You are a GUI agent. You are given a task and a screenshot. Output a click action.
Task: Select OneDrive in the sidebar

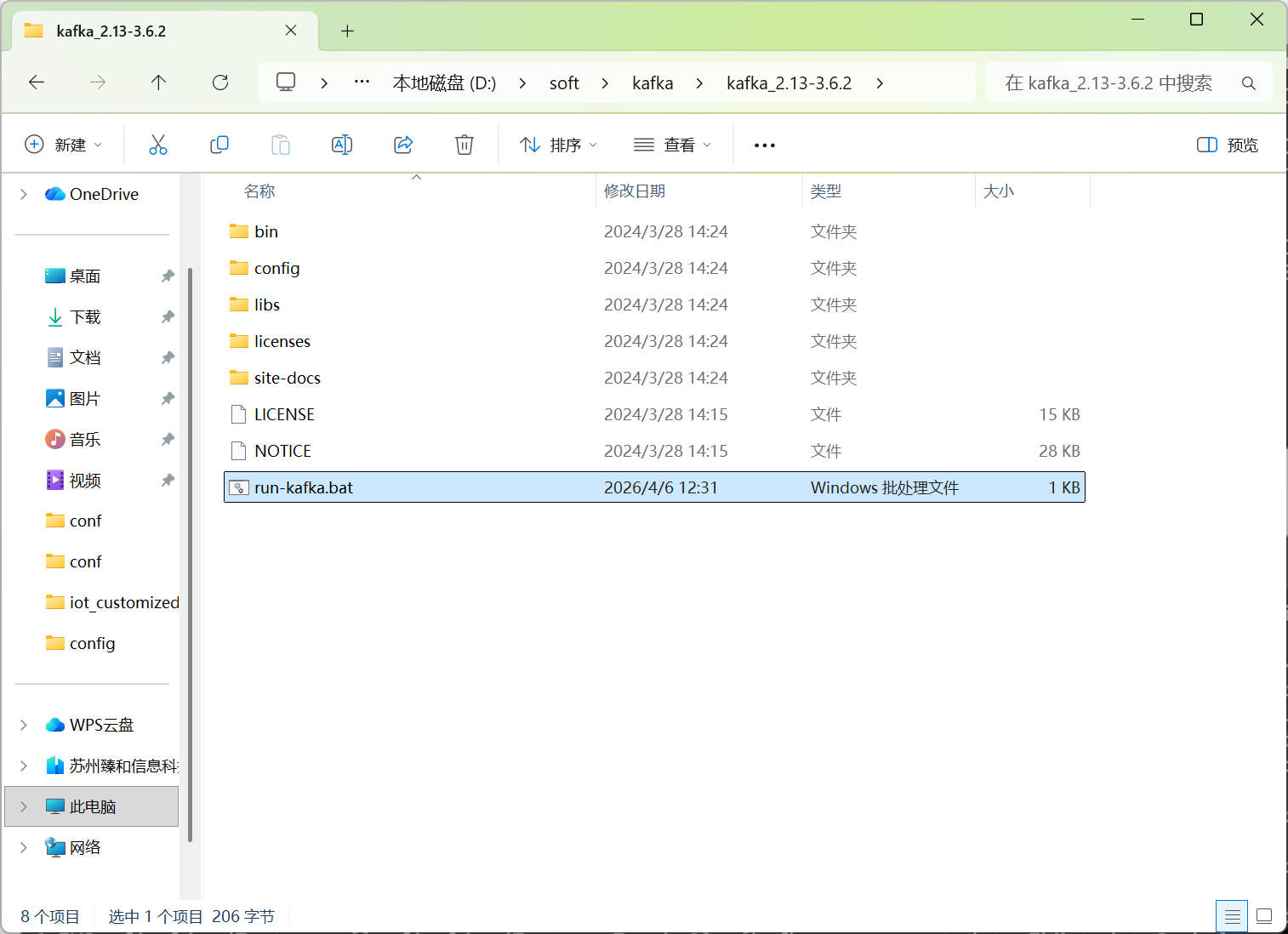click(x=92, y=195)
